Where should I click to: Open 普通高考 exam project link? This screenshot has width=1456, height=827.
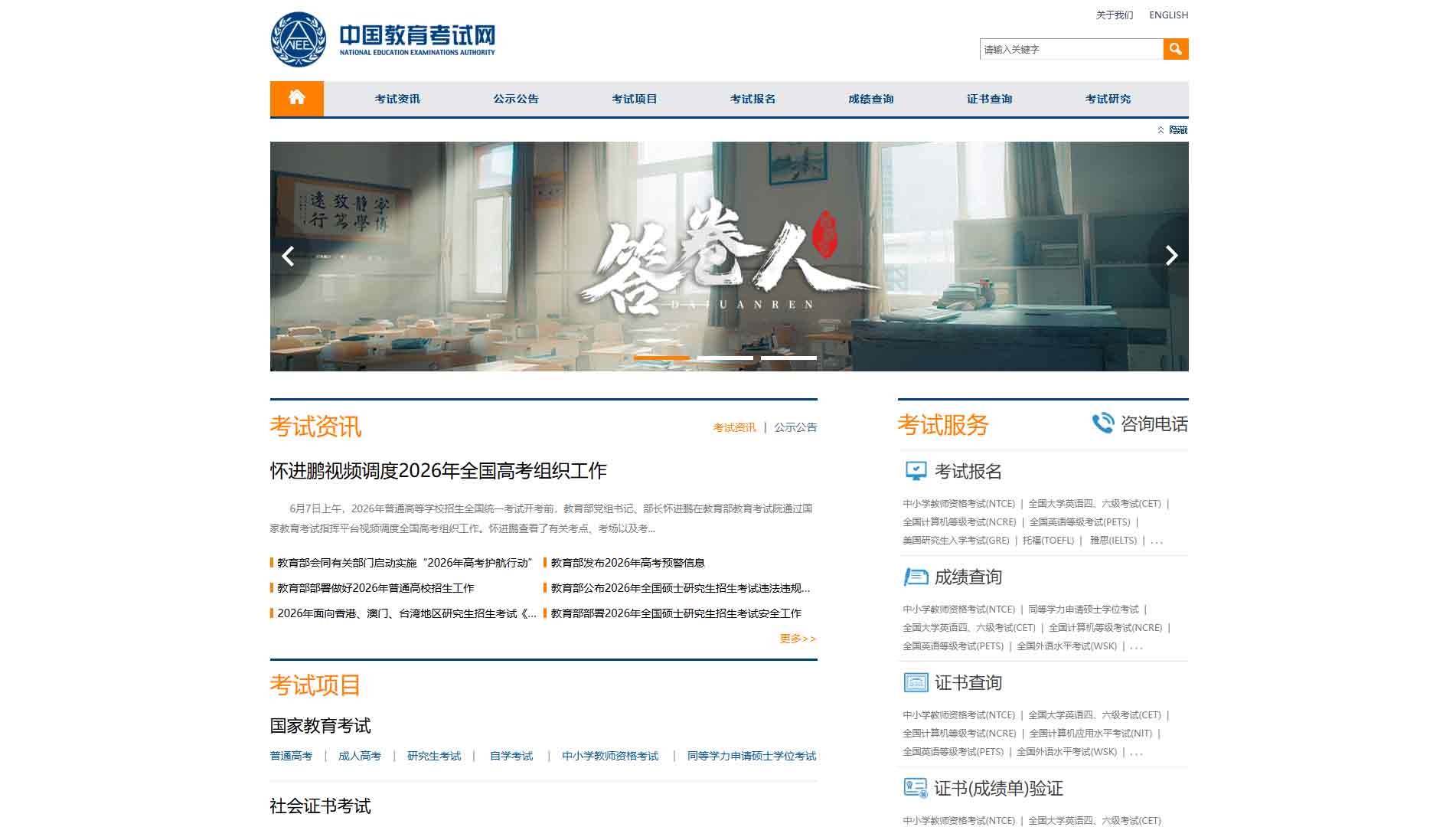[291, 756]
